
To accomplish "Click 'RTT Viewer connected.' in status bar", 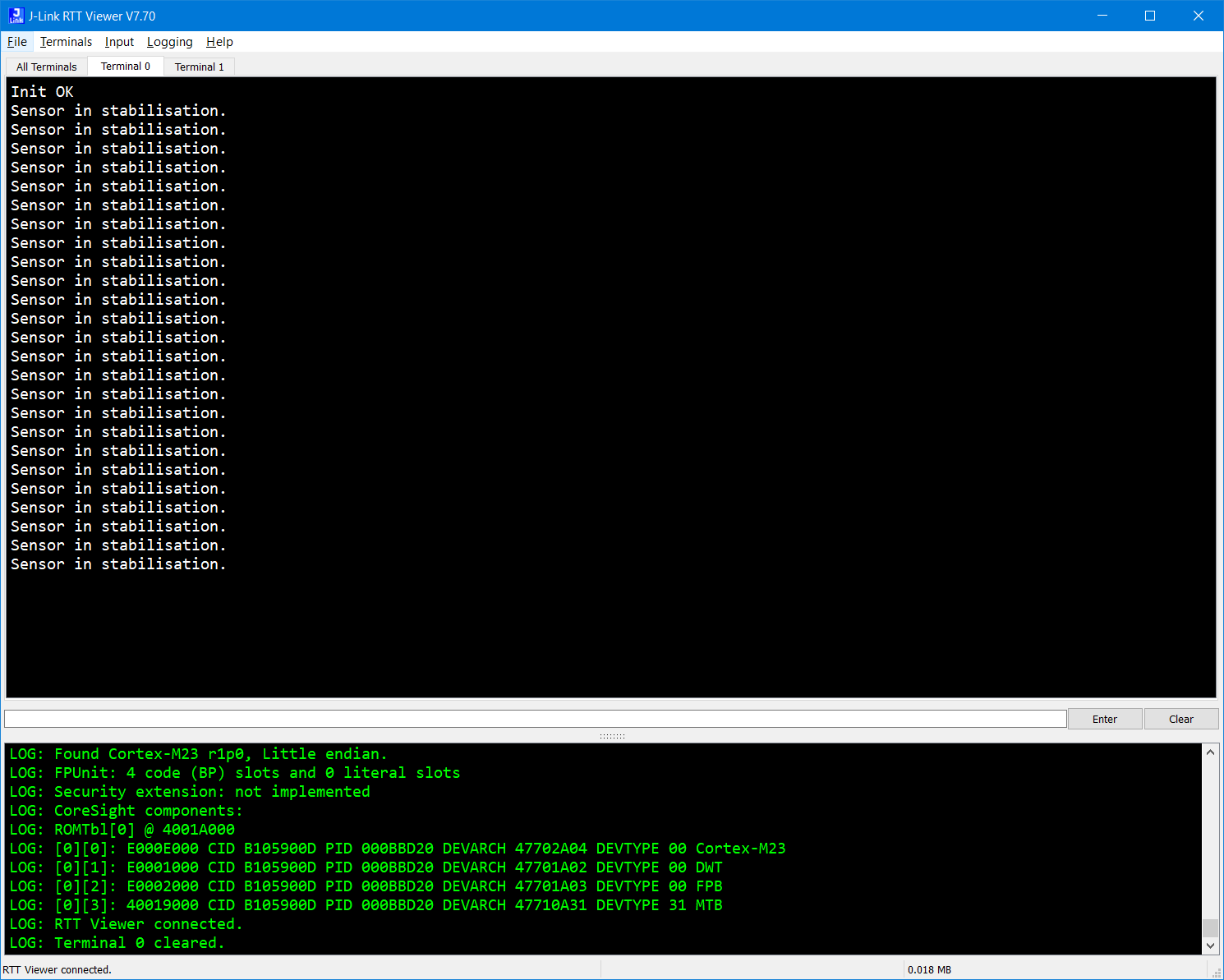I will [57, 970].
